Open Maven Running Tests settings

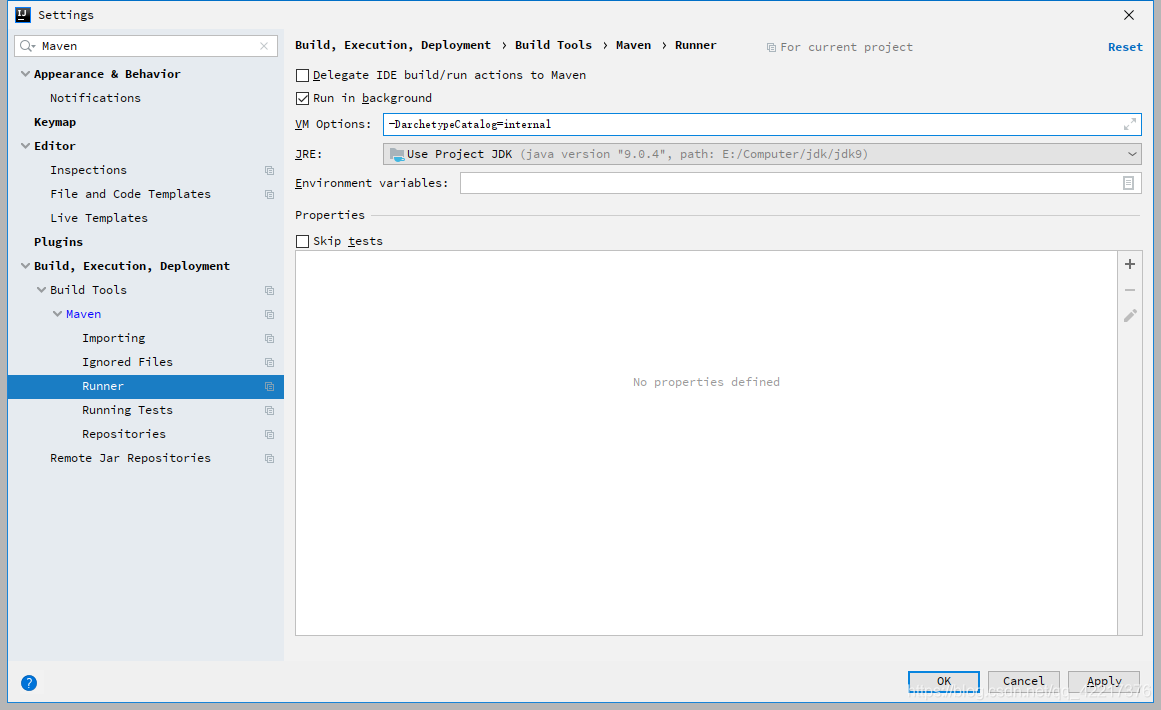(x=127, y=410)
